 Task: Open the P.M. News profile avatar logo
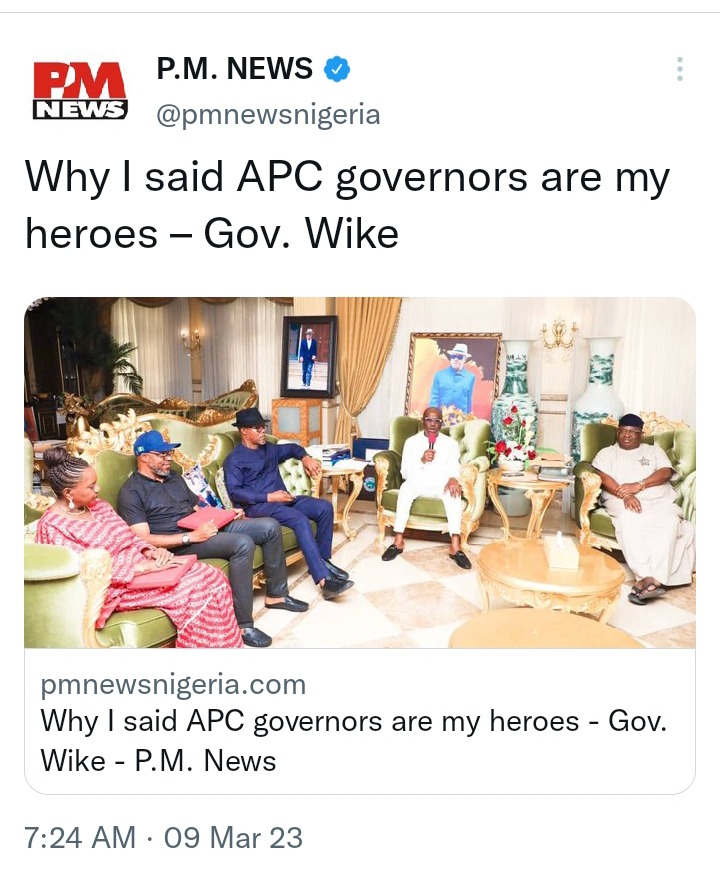79,91
